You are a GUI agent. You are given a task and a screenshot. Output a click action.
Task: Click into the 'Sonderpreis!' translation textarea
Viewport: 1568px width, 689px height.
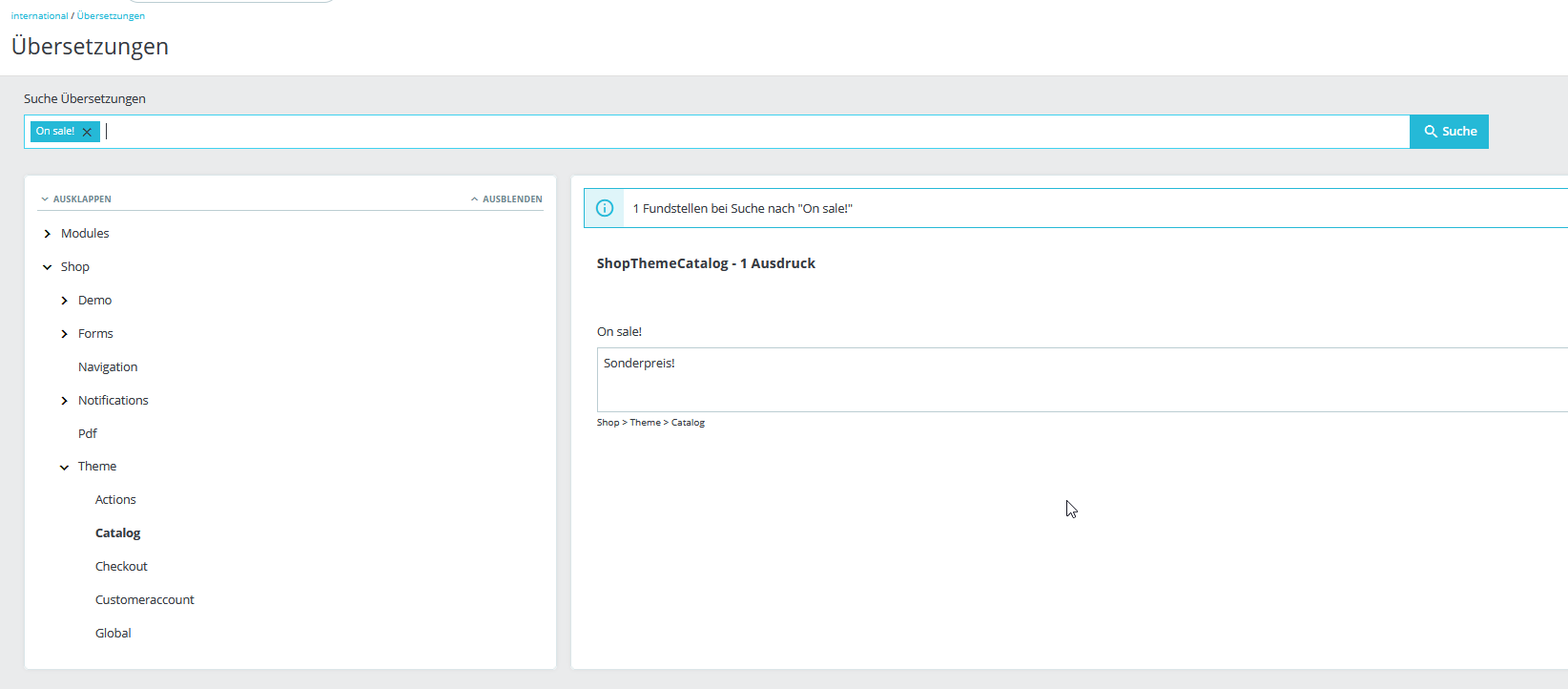pos(1083,380)
